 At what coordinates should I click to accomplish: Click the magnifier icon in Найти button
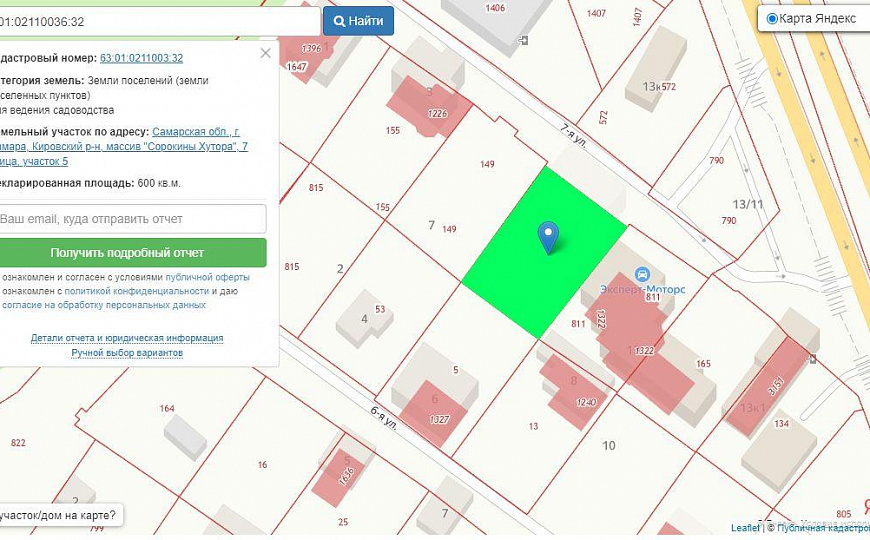[x=339, y=21]
